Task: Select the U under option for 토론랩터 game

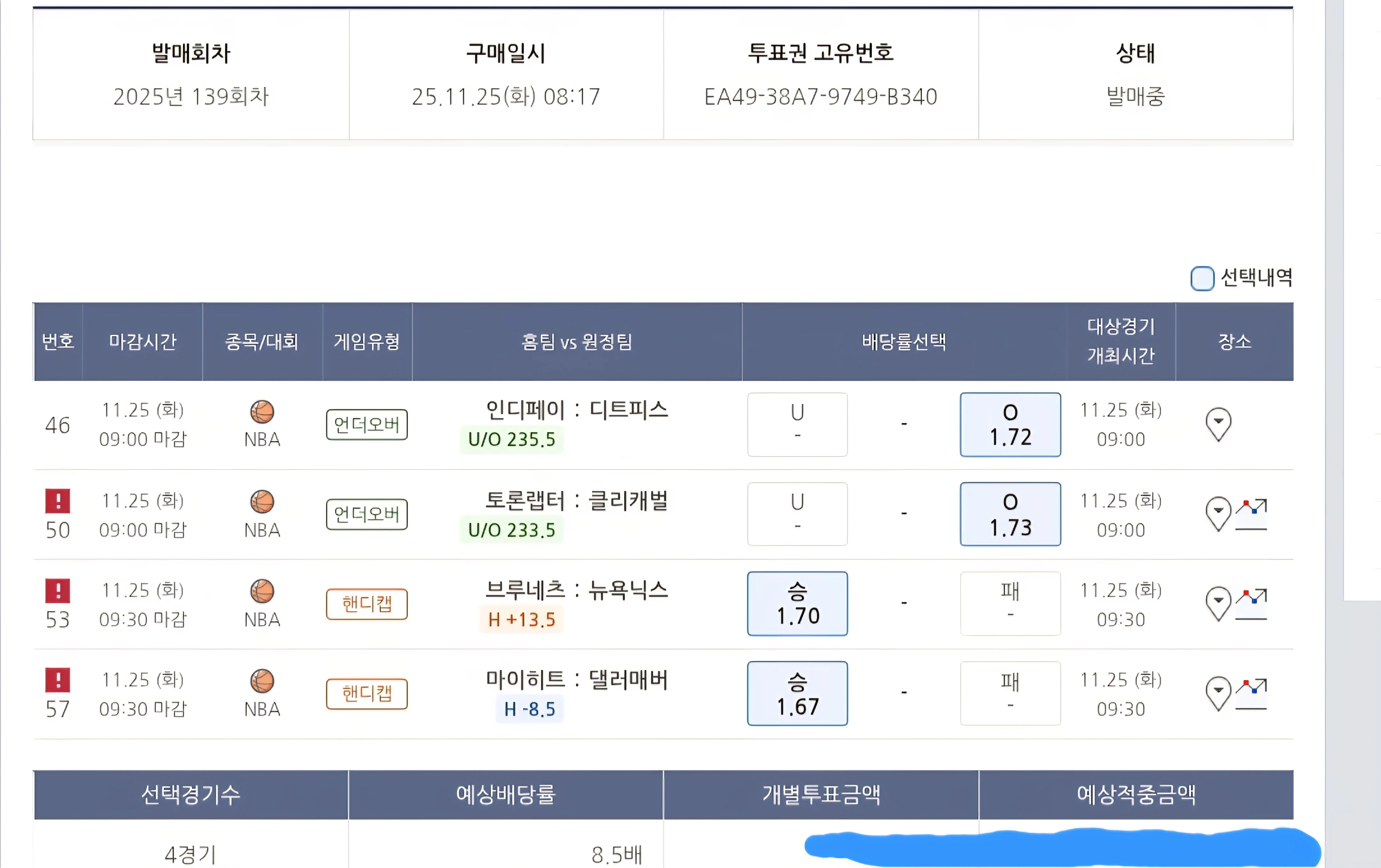Action: click(x=797, y=514)
